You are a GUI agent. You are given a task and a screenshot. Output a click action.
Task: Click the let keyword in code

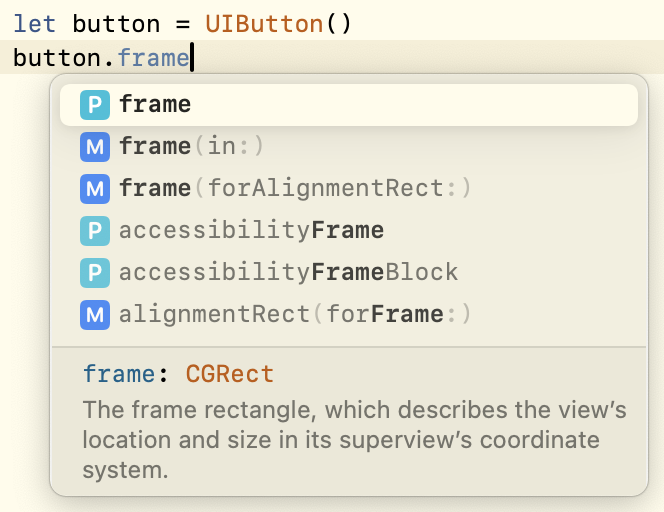click(x=34, y=24)
